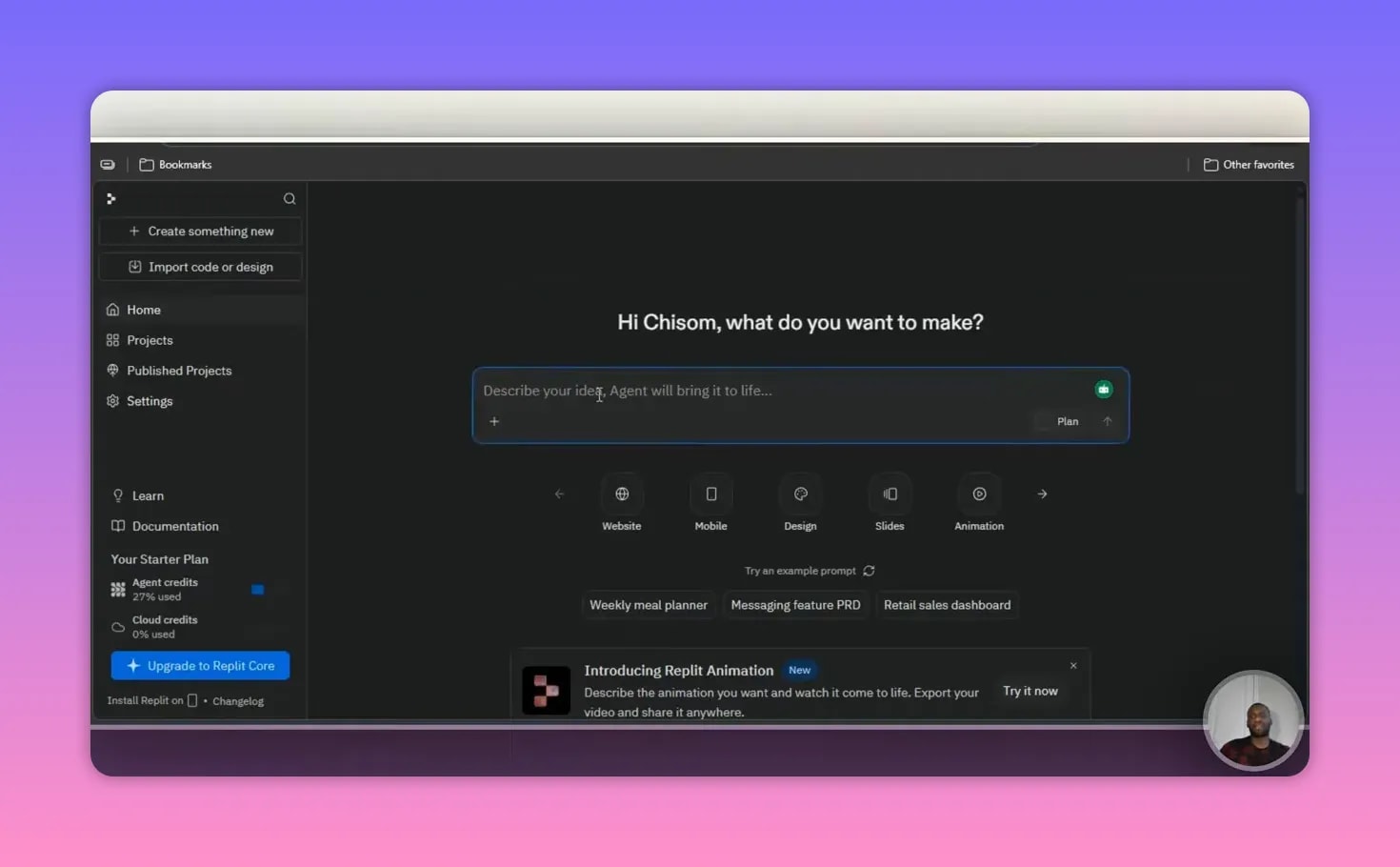Select the Slides project type icon
Image resolution: width=1400 pixels, height=867 pixels.
(890, 494)
